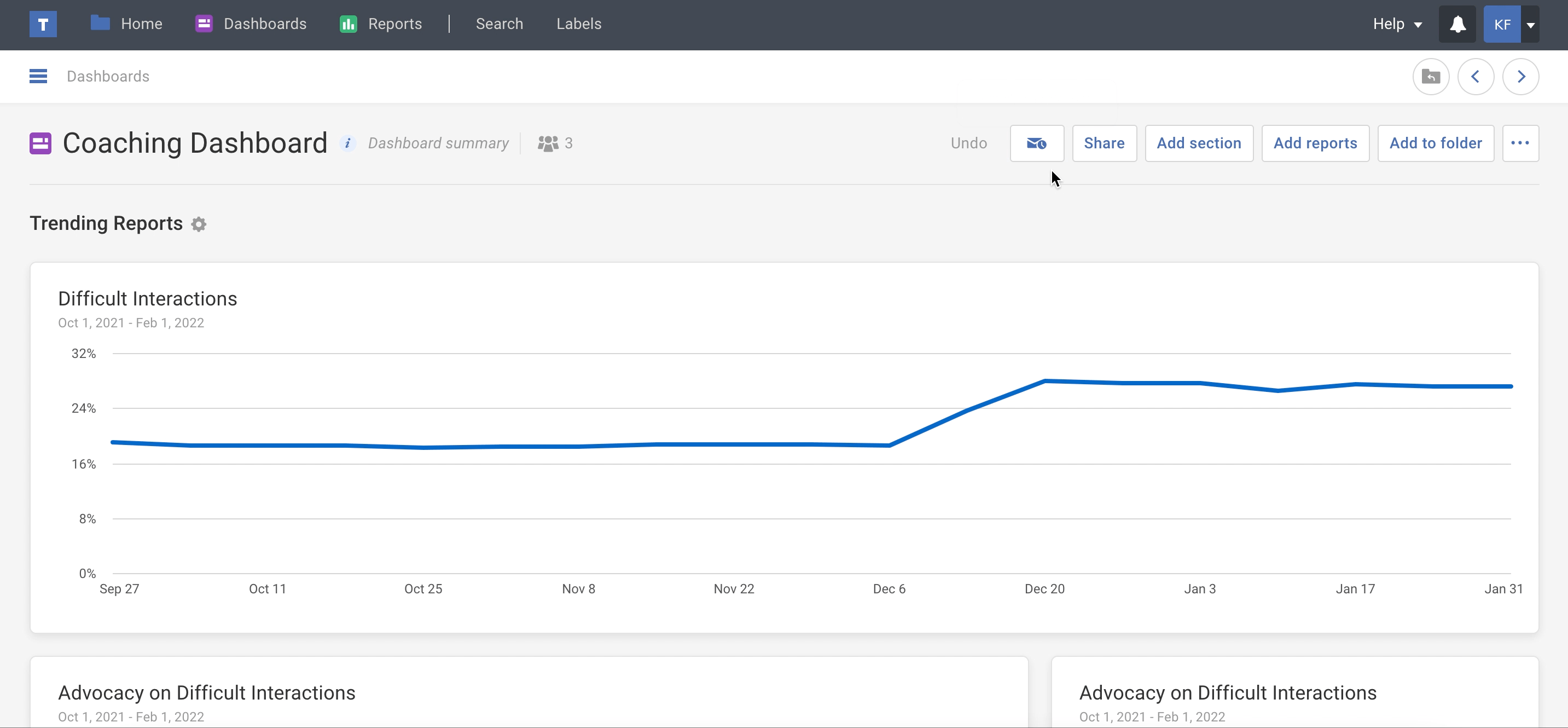This screenshot has height=728, width=1568.
Task: Click the notifications bell icon
Action: click(x=1457, y=25)
